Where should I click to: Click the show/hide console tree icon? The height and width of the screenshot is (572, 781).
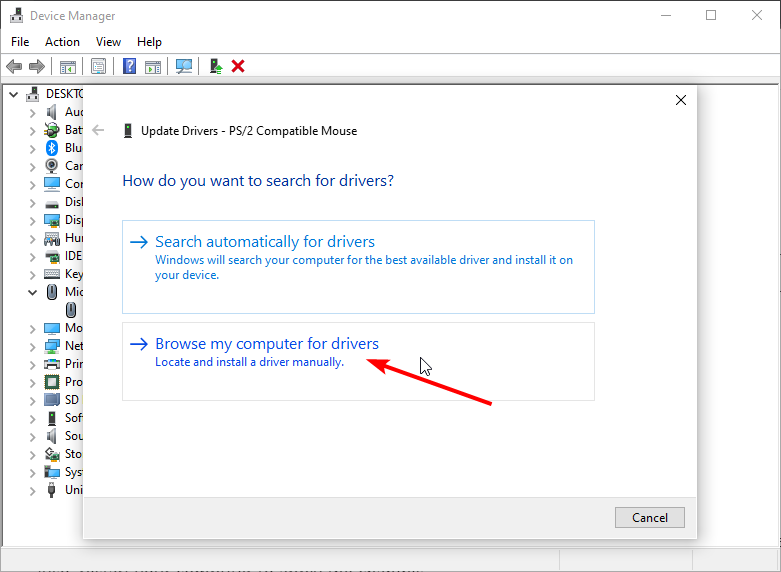click(x=68, y=66)
